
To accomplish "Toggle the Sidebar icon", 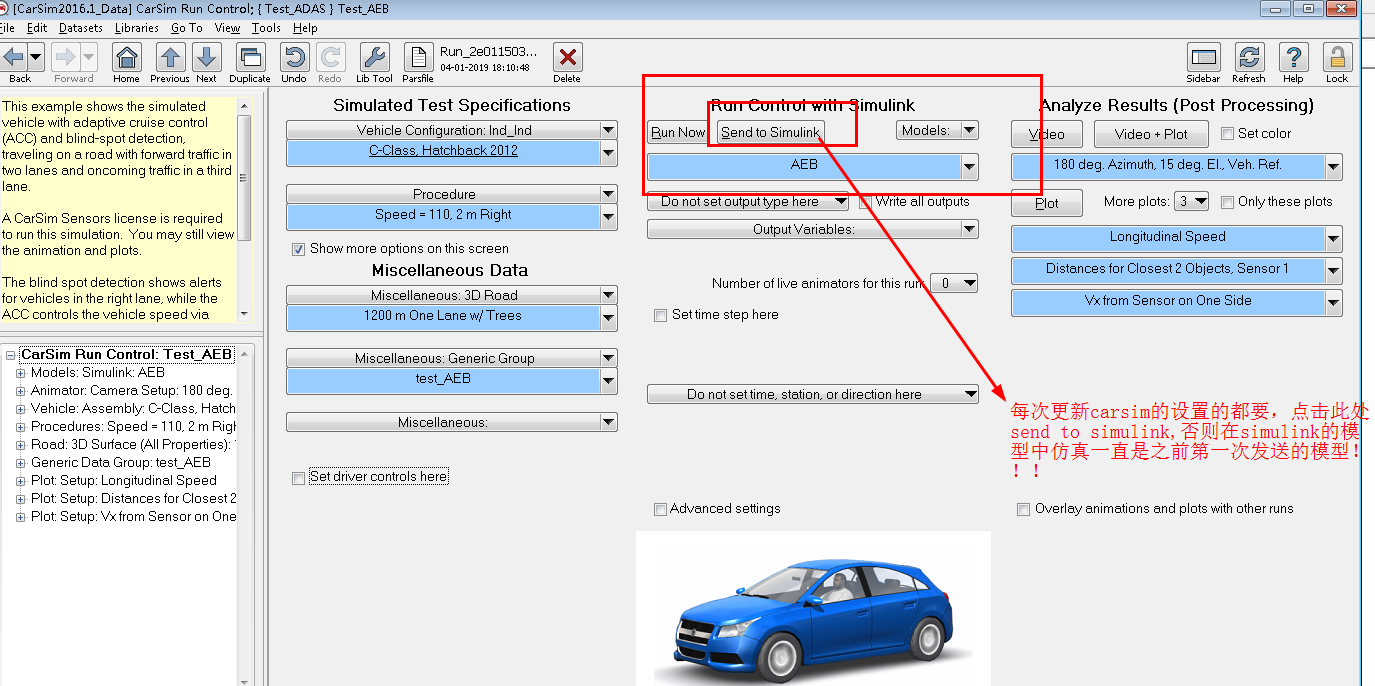I will coord(1203,57).
